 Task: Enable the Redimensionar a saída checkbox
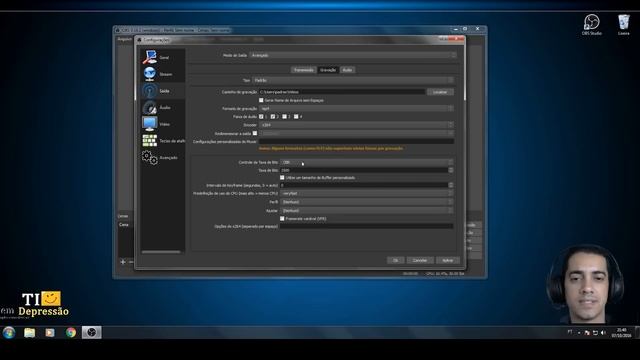click(x=255, y=133)
